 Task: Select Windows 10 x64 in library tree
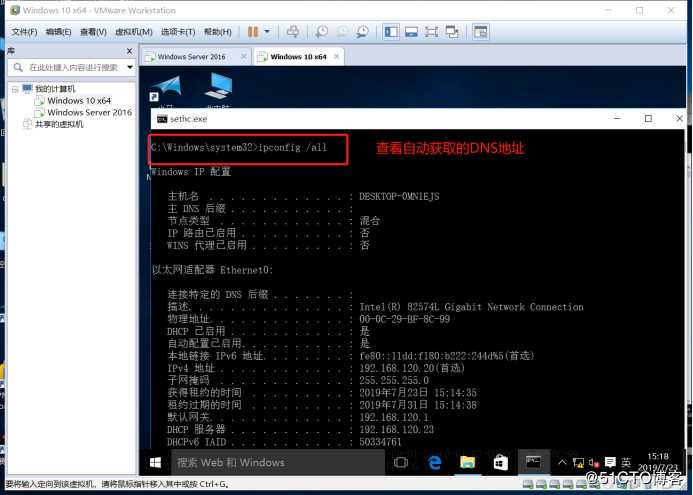79,101
